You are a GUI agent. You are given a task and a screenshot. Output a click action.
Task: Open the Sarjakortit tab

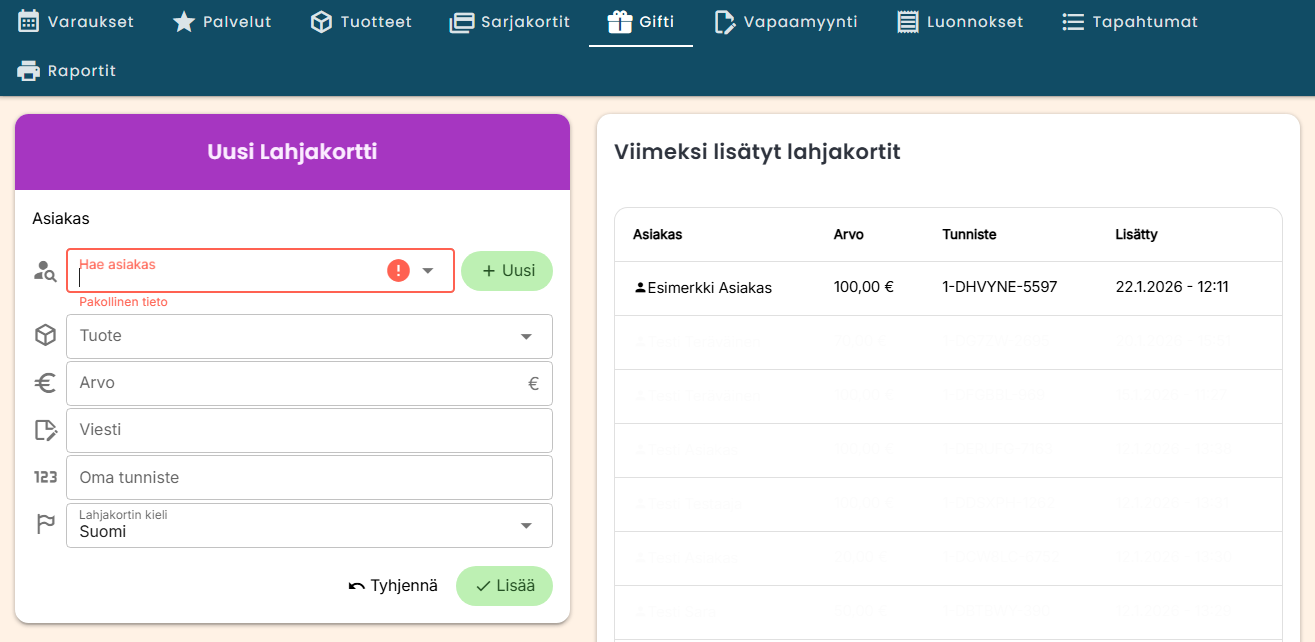(x=510, y=22)
